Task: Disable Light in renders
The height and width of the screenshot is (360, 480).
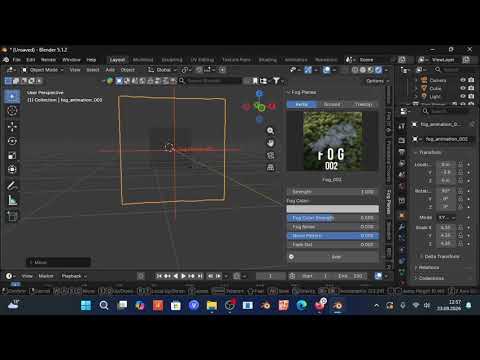Action: click(x=471, y=96)
